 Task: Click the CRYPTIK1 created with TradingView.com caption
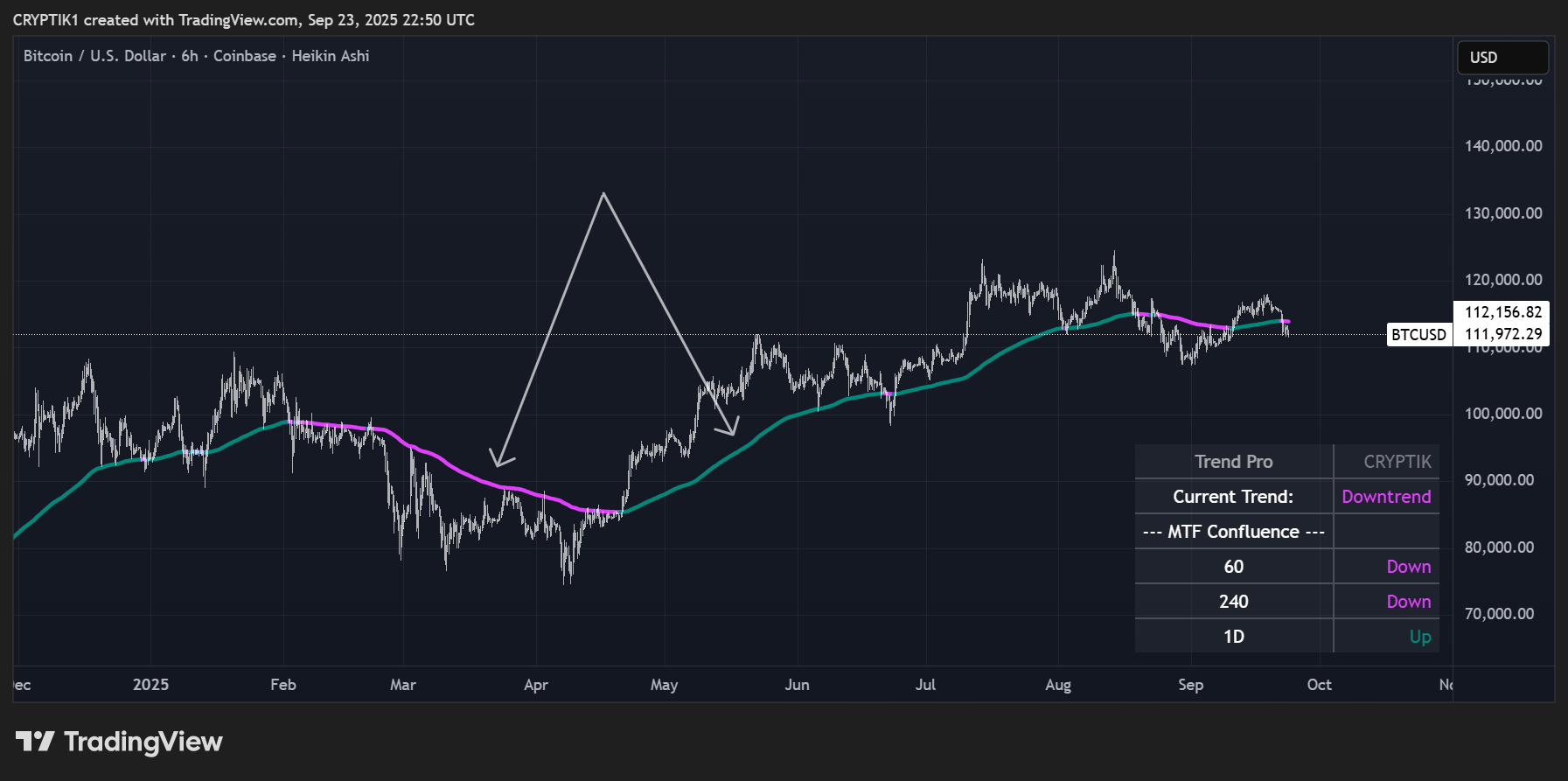pos(244,20)
